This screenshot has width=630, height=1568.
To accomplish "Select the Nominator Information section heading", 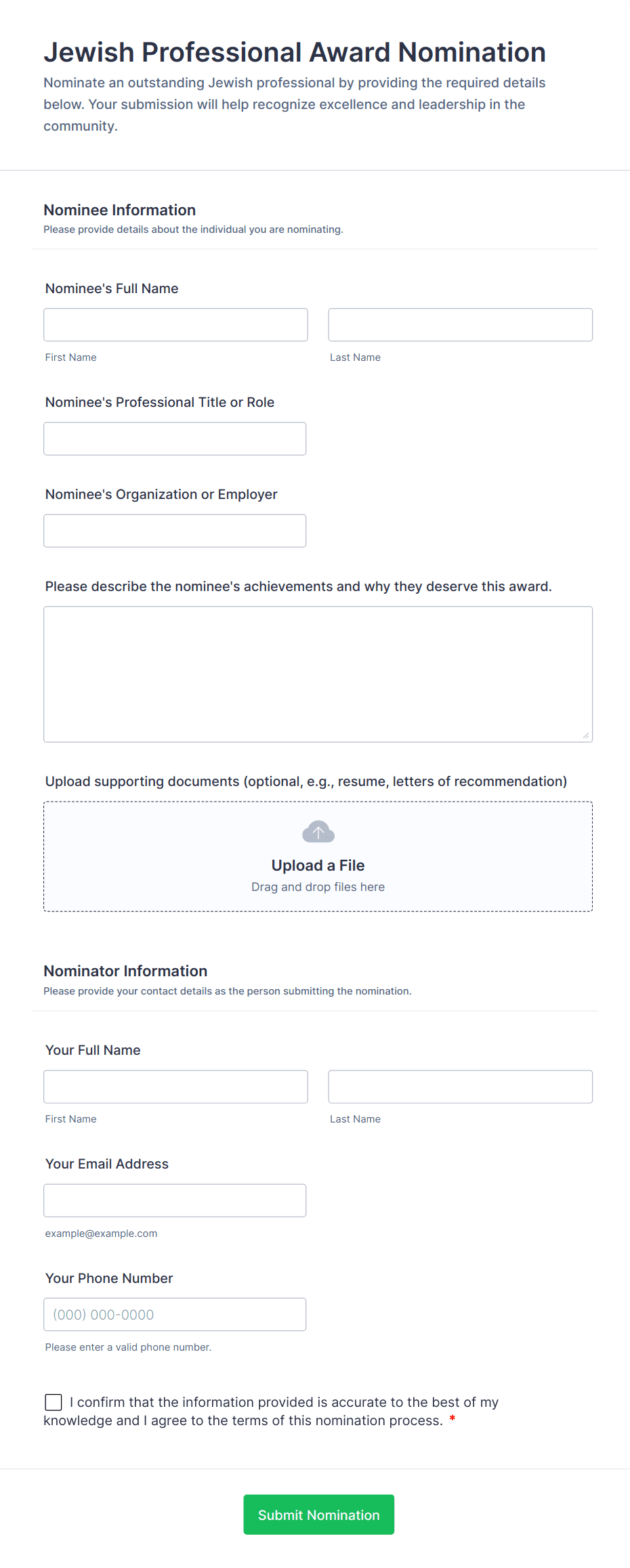I will tap(125, 970).
